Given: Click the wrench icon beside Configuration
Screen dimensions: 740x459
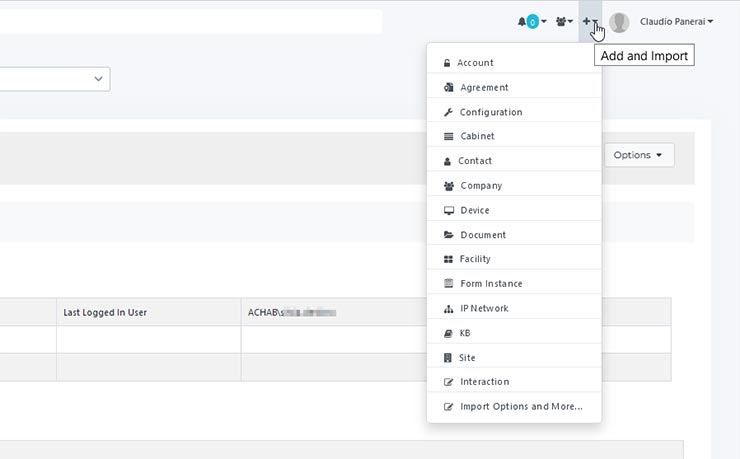Looking at the screenshot, I should pyautogui.click(x=448, y=112).
